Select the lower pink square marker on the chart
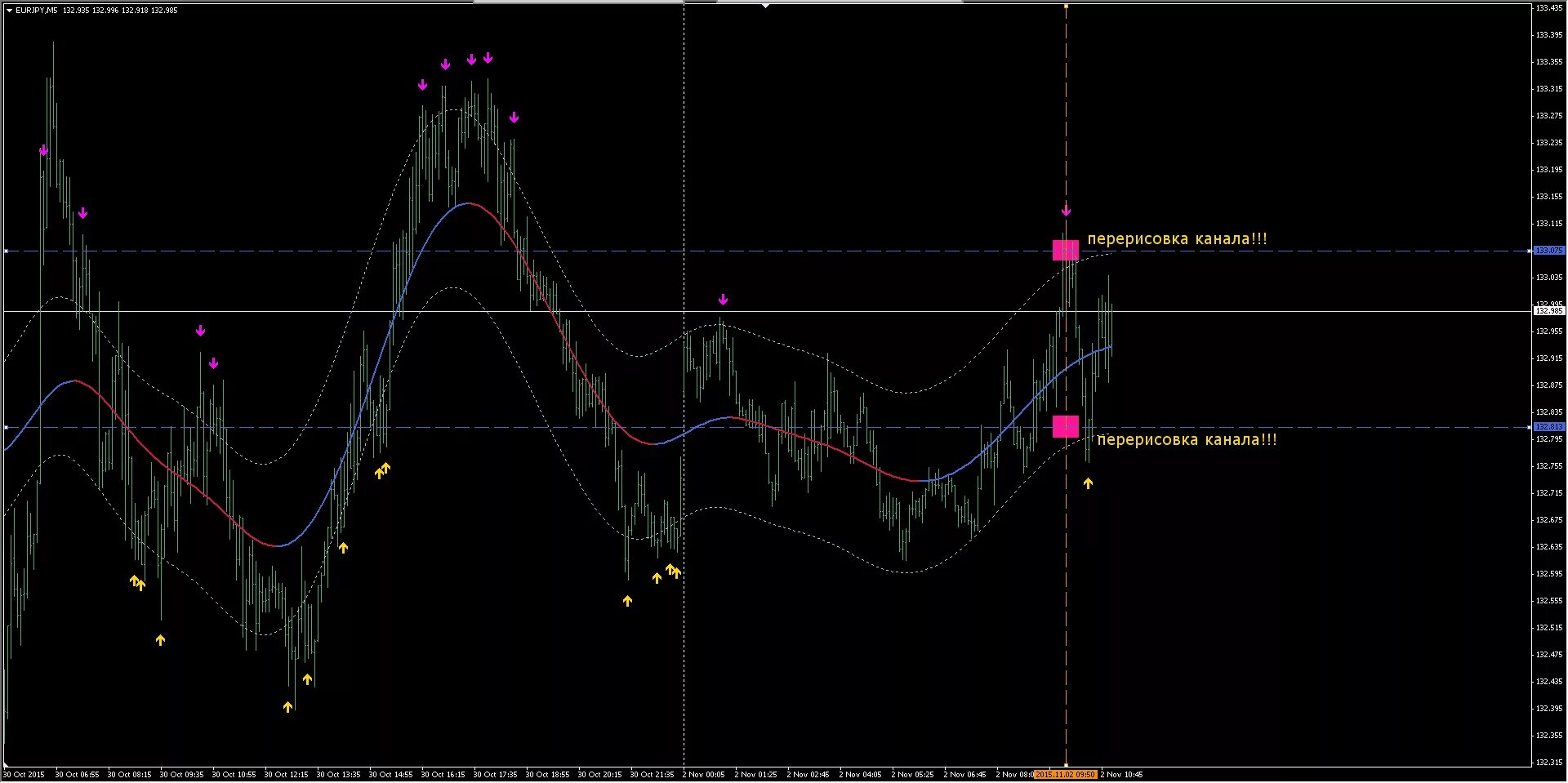 pos(1065,426)
